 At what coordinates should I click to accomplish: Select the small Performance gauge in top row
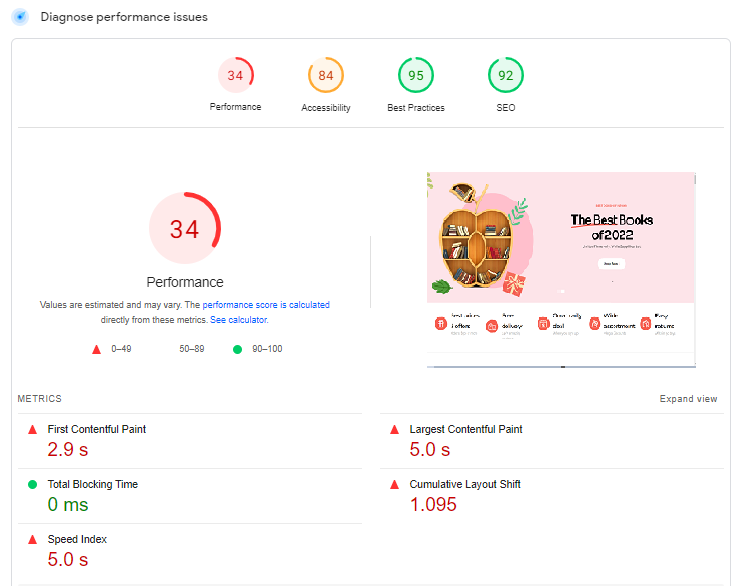[235, 75]
